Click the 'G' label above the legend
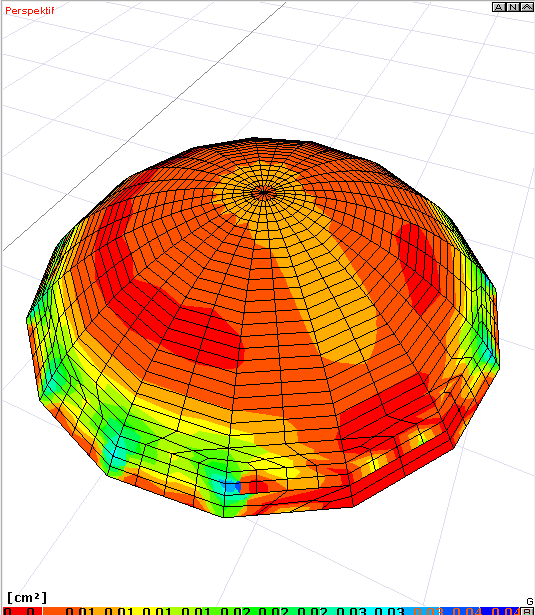This screenshot has width=535, height=615. 529,601
